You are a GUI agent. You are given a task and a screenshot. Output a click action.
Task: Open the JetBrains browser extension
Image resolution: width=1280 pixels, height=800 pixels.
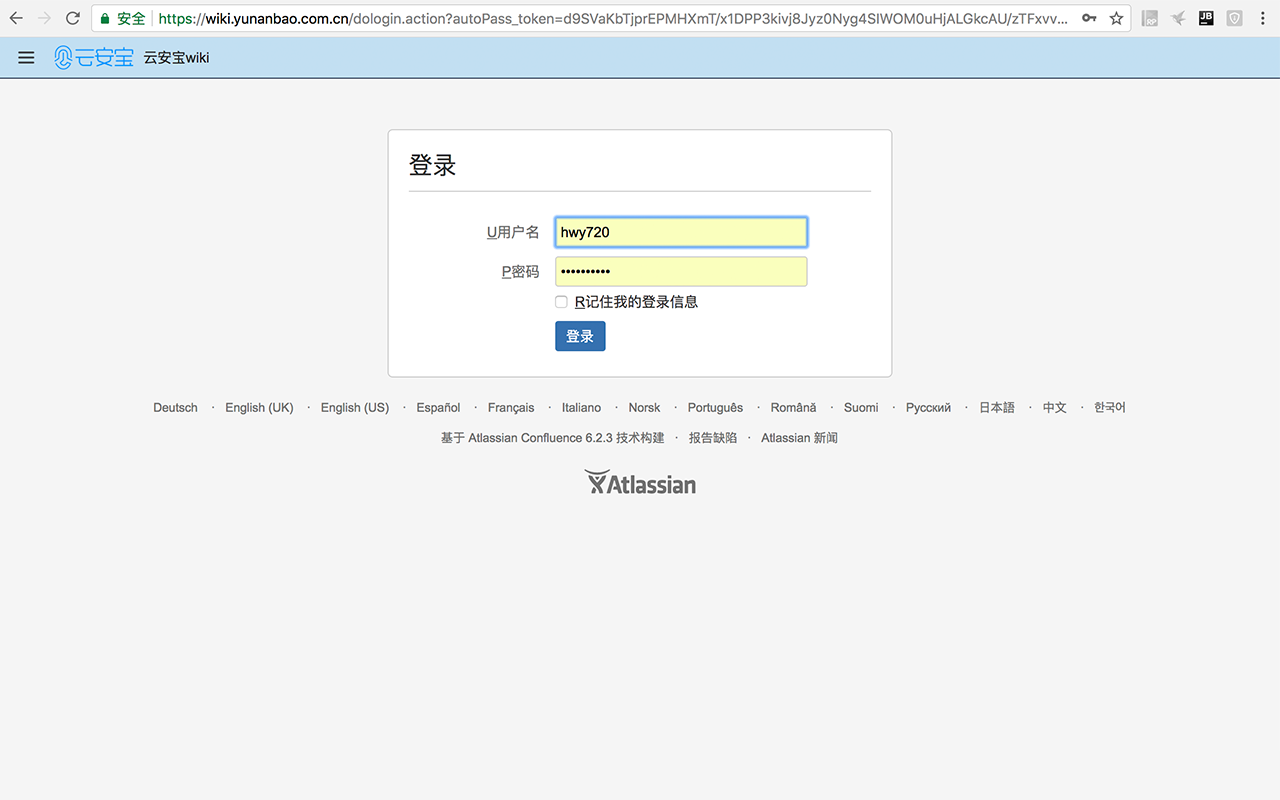tap(1205, 18)
